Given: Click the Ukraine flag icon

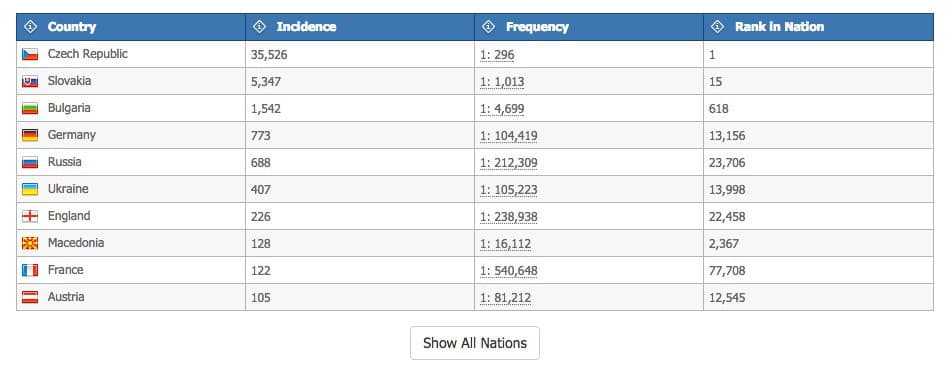Looking at the screenshot, I should point(30,189).
